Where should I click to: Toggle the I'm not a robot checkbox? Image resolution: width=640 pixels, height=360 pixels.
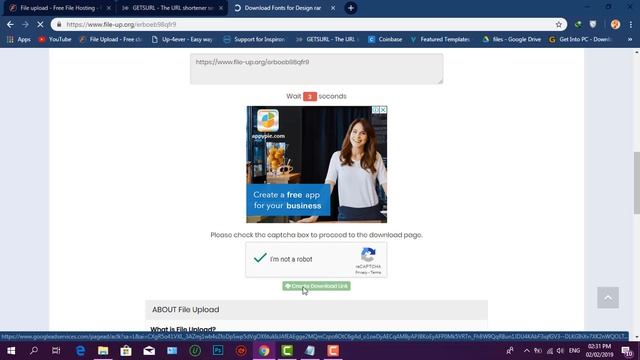coord(260,258)
